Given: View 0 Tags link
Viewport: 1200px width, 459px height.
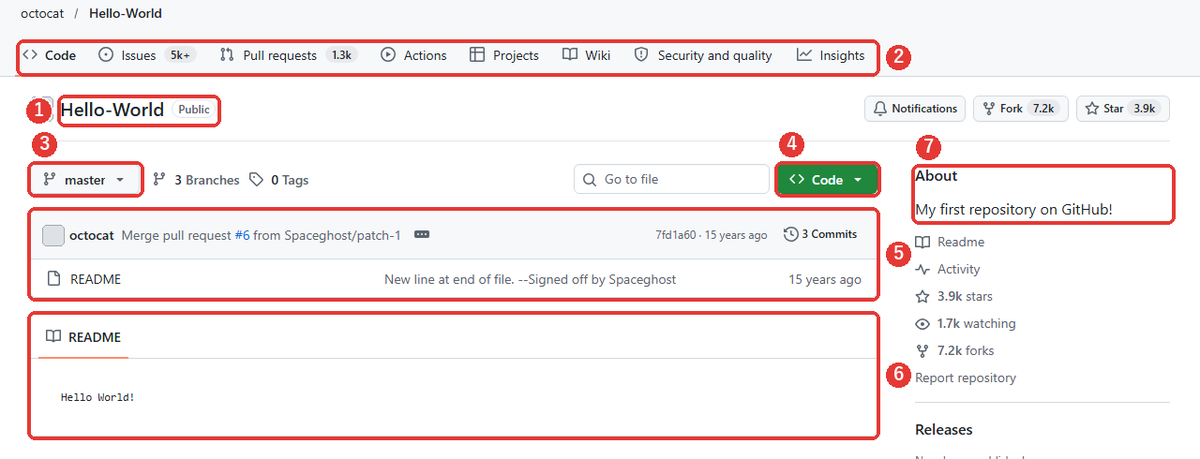Looking at the screenshot, I should click(x=279, y=180).
